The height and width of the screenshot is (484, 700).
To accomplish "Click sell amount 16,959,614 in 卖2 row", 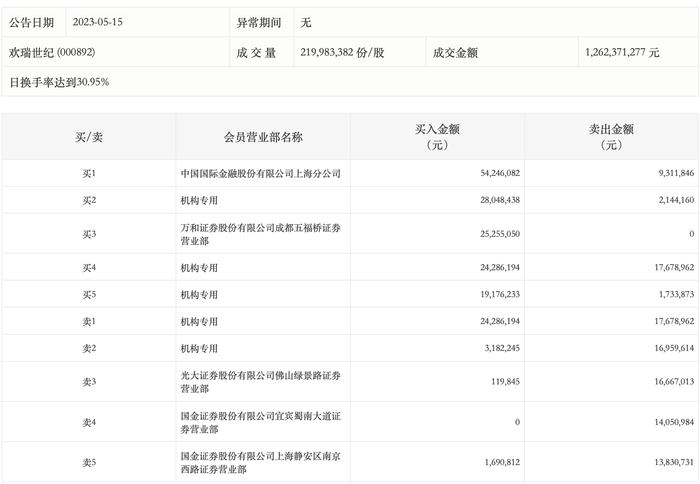I will (x=674, y=348).
